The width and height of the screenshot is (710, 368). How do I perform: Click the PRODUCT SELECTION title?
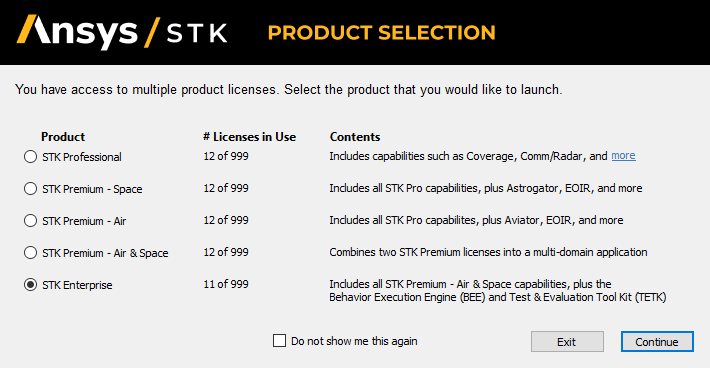point(382,33)
